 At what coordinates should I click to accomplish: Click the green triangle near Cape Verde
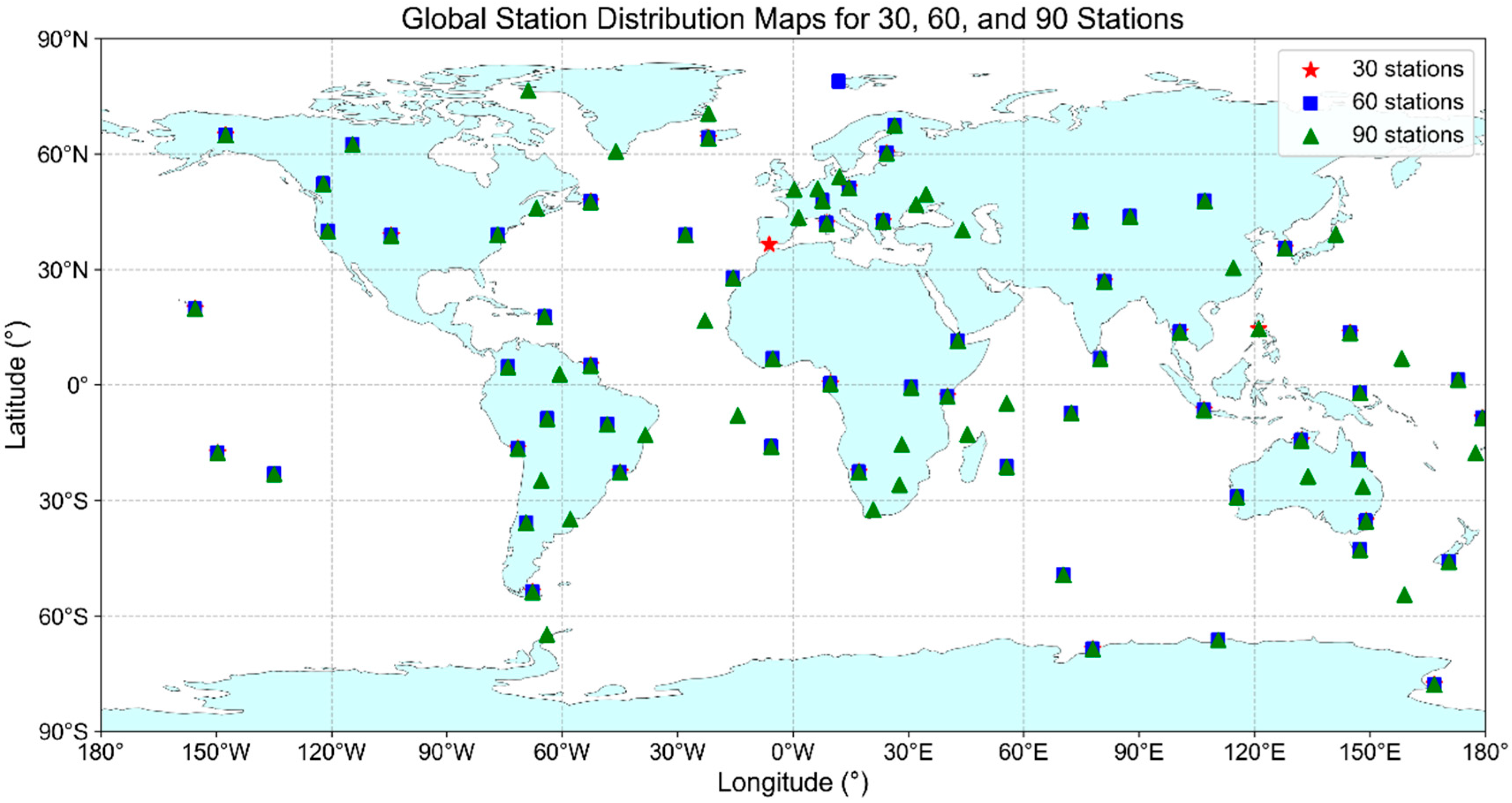(705, 321)
